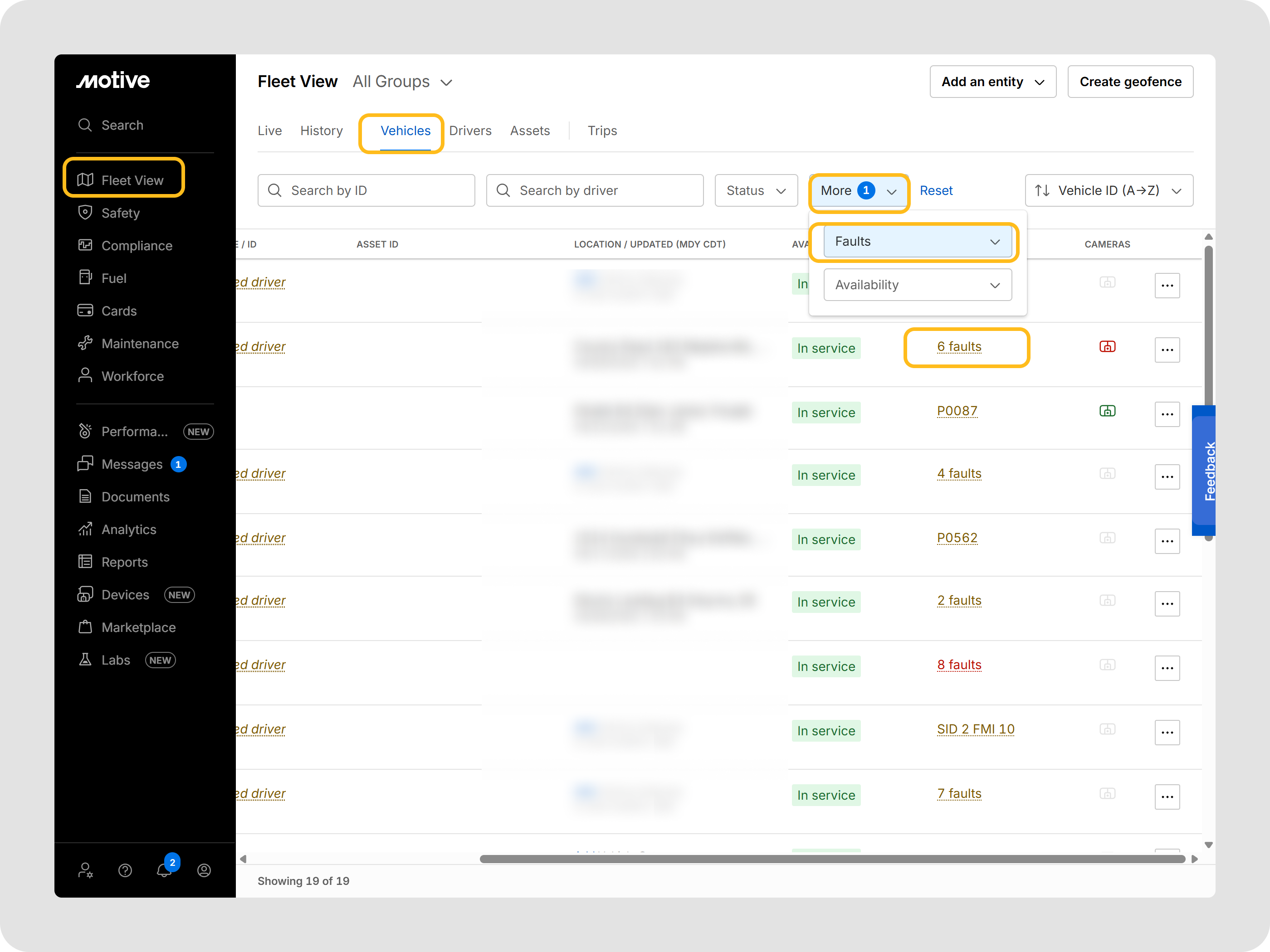Open the Status filter dropdown
1270x952 pixels.
tap(756, 190)
